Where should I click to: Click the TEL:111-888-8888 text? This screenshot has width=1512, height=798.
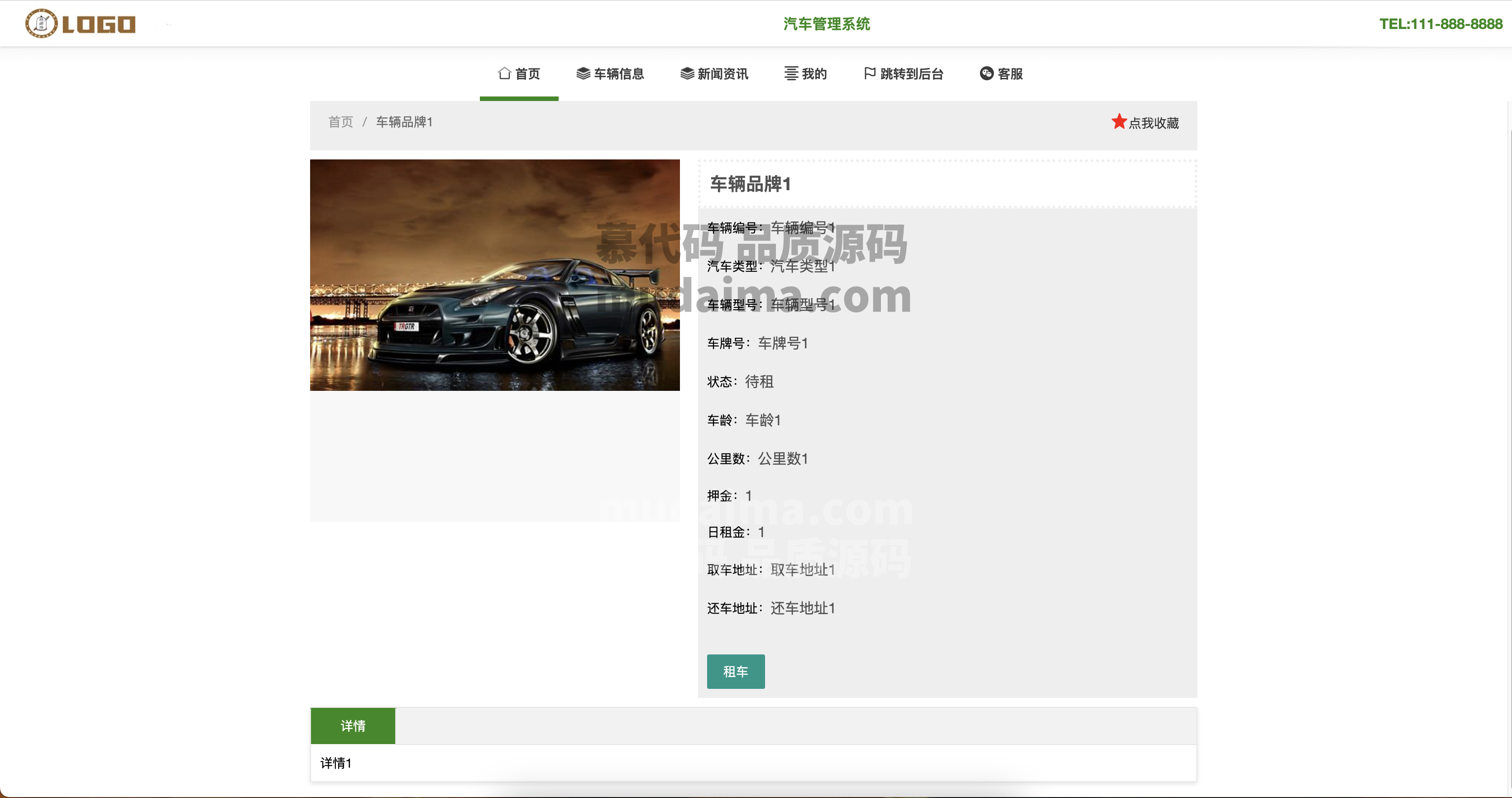click(1441, 24)
